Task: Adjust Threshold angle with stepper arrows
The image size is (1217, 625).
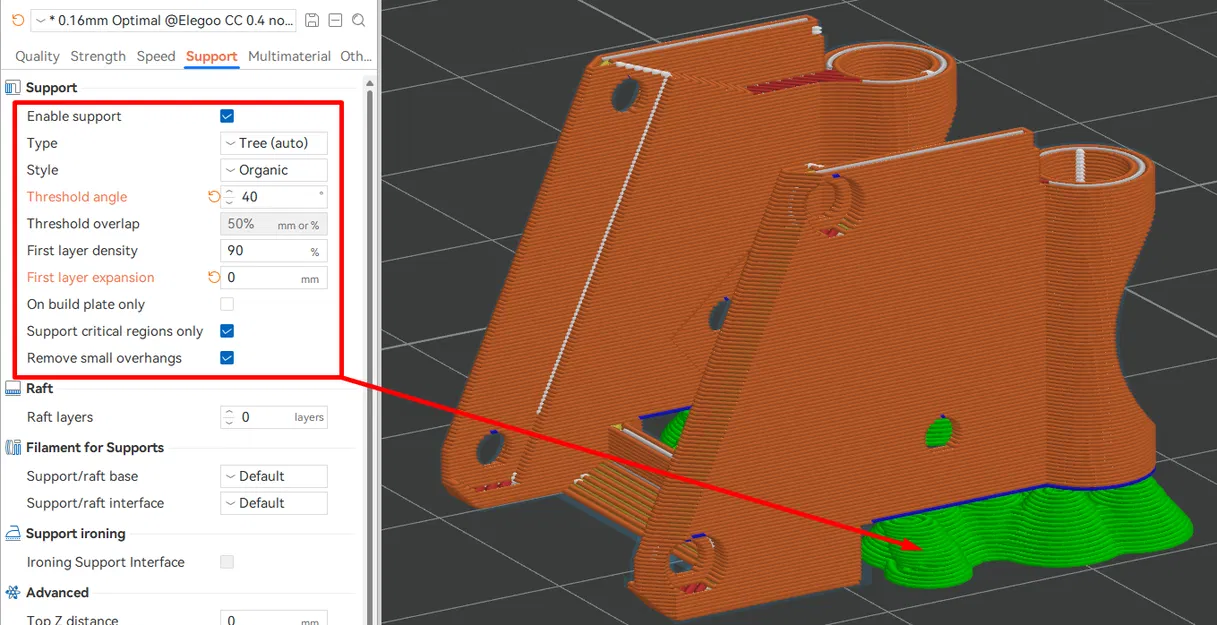Action: pos(229,197)
